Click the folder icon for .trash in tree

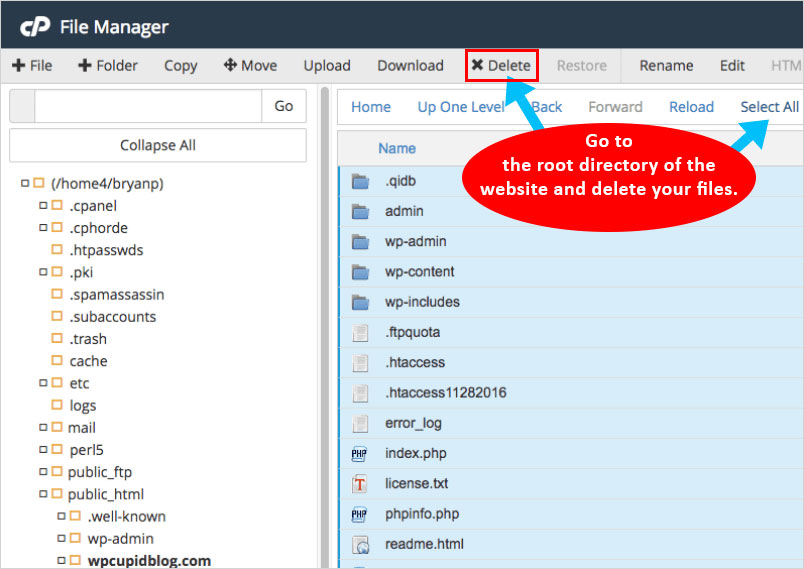pyautogui.click(x=58, y=339)
